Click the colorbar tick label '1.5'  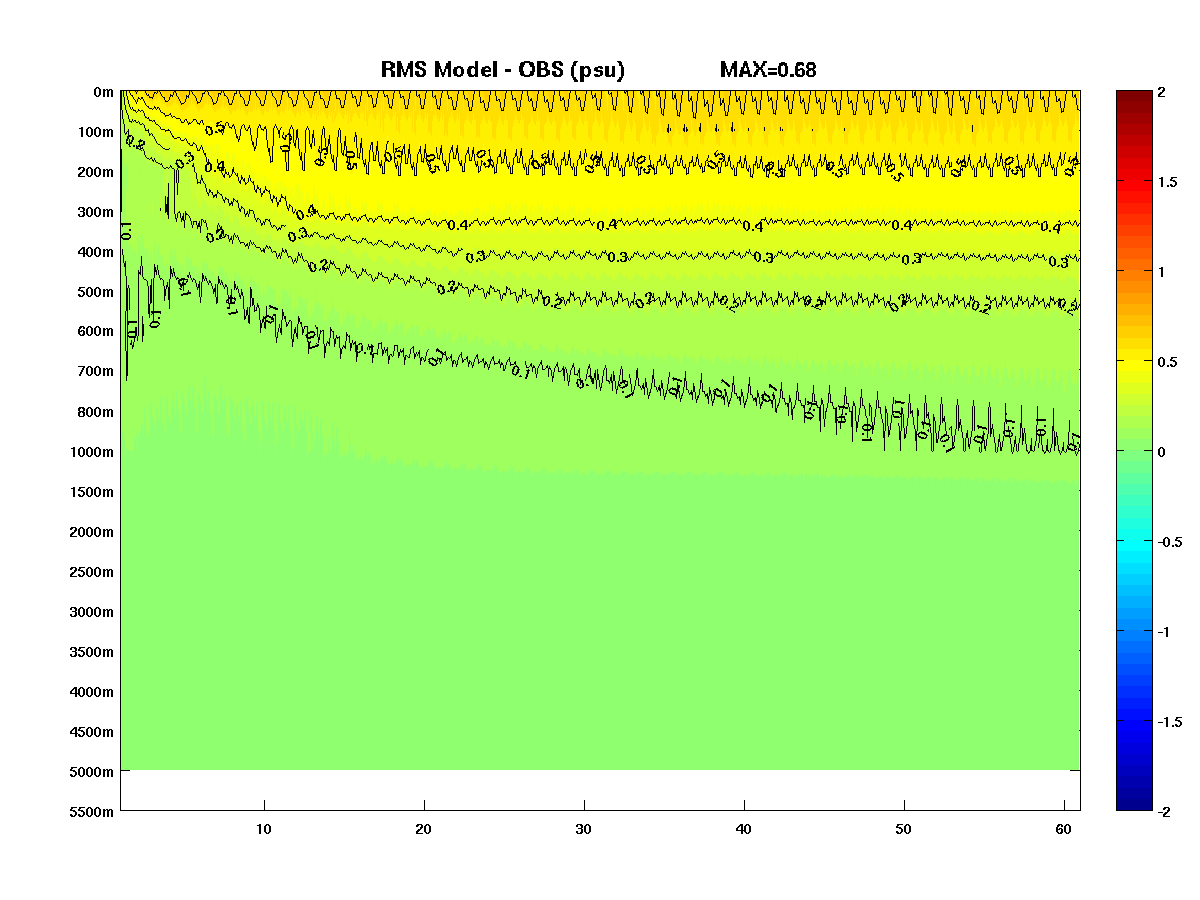point(1168,182)
